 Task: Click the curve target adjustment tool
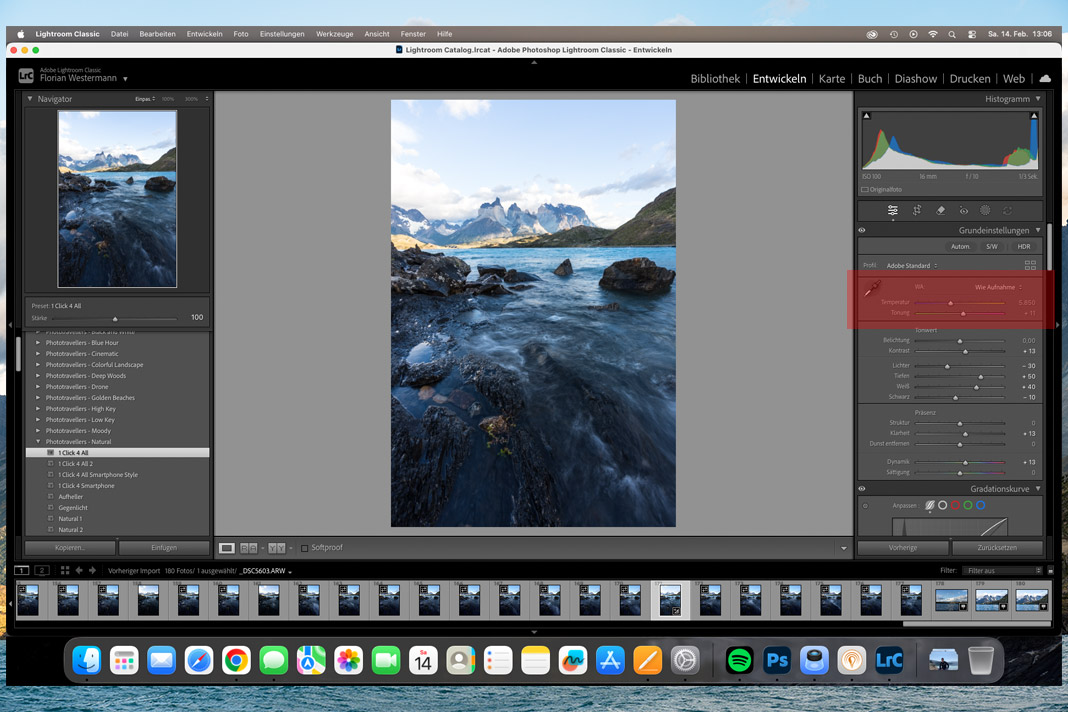click(865, 506)
